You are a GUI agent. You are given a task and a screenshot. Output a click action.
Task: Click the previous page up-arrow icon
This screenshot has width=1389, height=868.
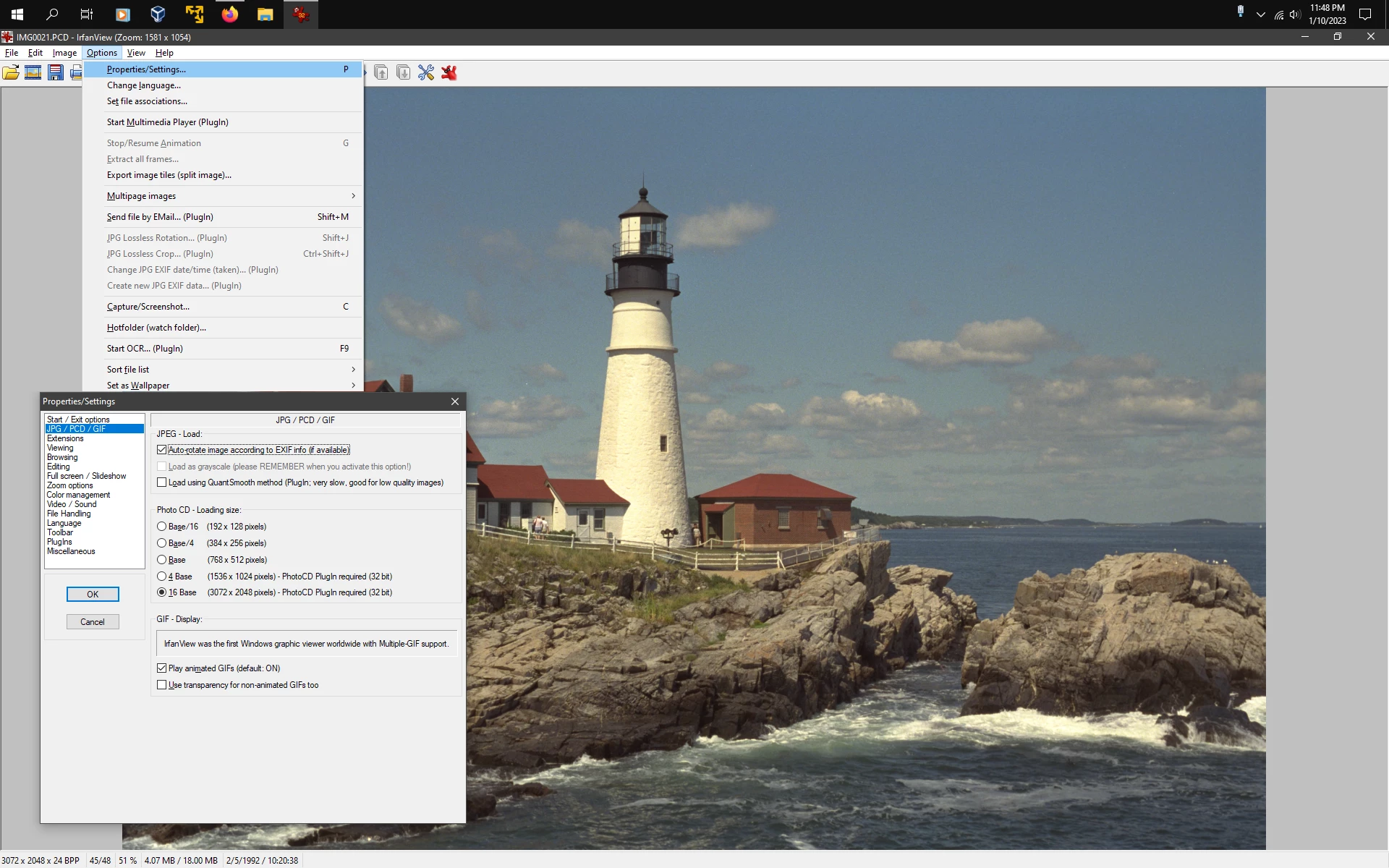pos(381,72)
